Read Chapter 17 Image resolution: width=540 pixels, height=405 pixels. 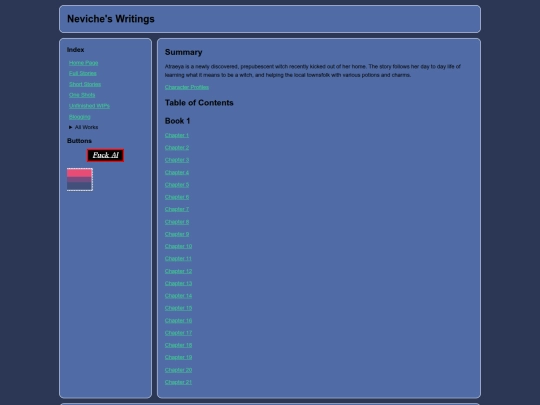(x=178, y=333)
